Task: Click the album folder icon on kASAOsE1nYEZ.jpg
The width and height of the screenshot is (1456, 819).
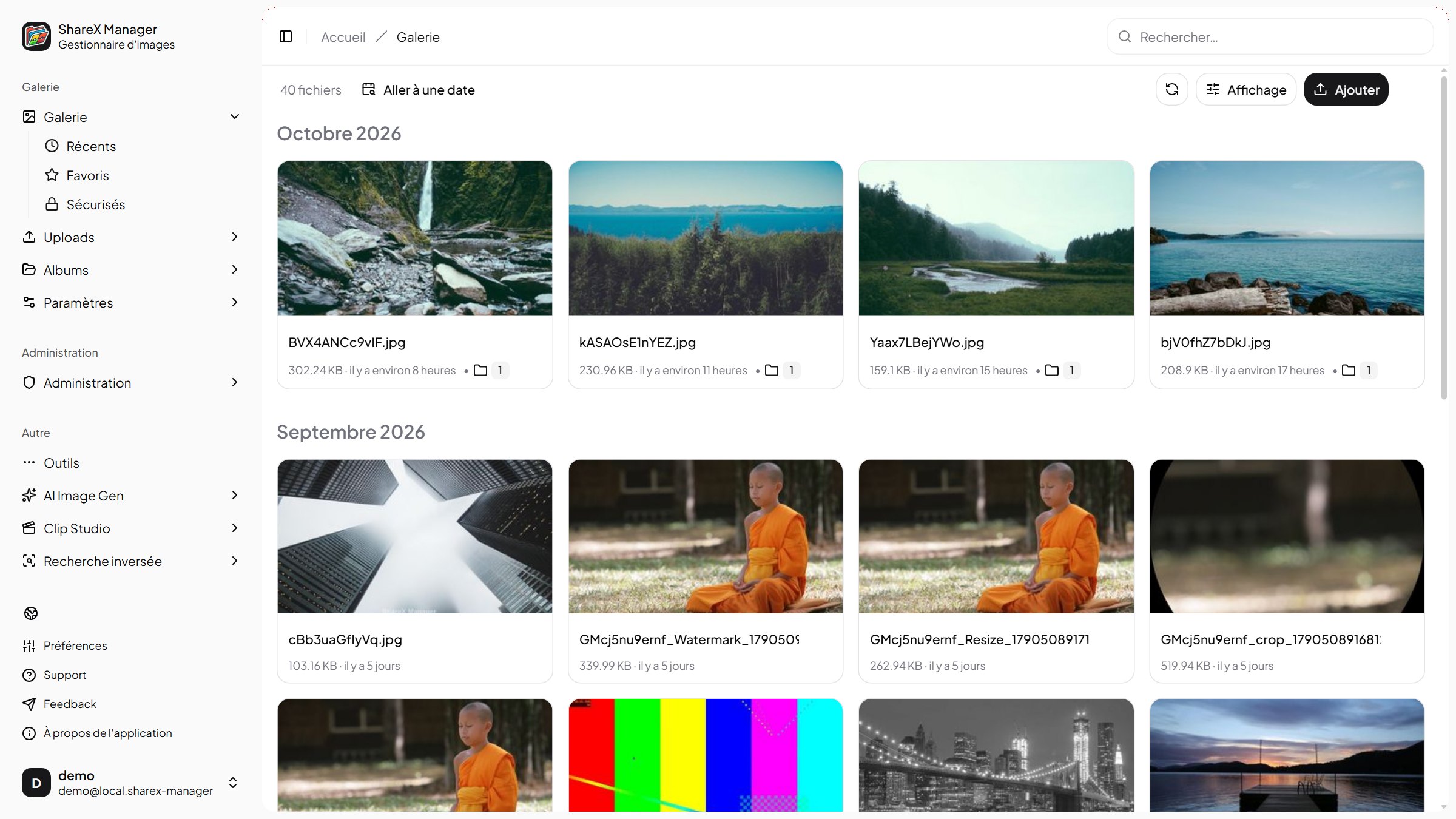Action: [772, 370]
